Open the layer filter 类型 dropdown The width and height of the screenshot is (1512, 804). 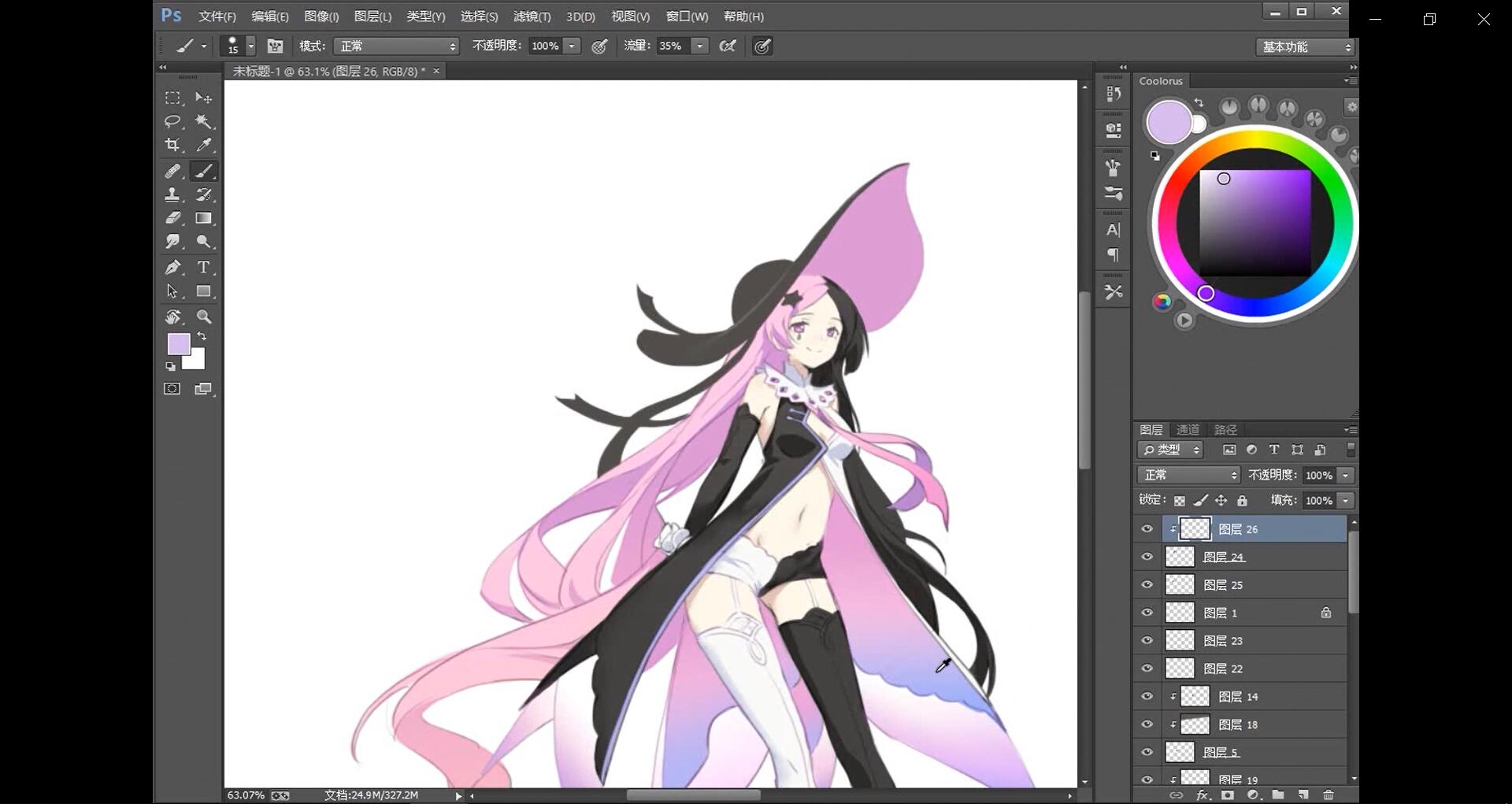pyautogui.click(x=1171, y=450)
